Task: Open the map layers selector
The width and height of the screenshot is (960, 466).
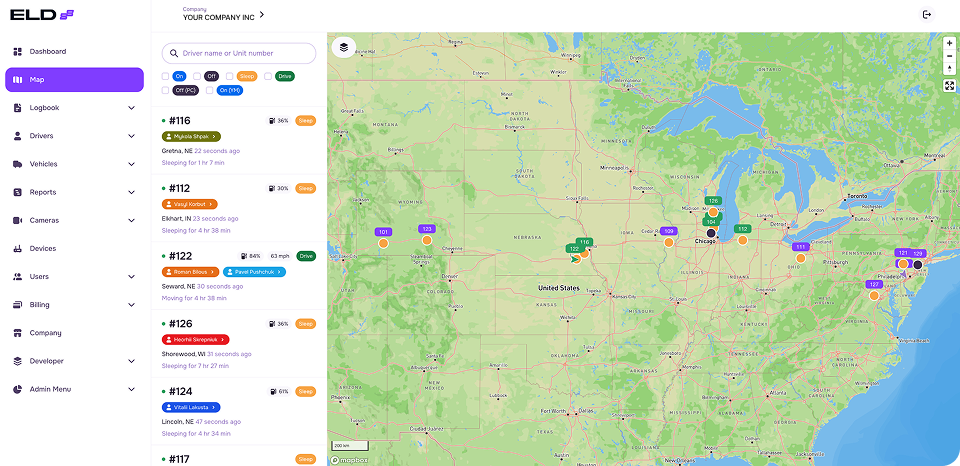Action: pos(344,47)
